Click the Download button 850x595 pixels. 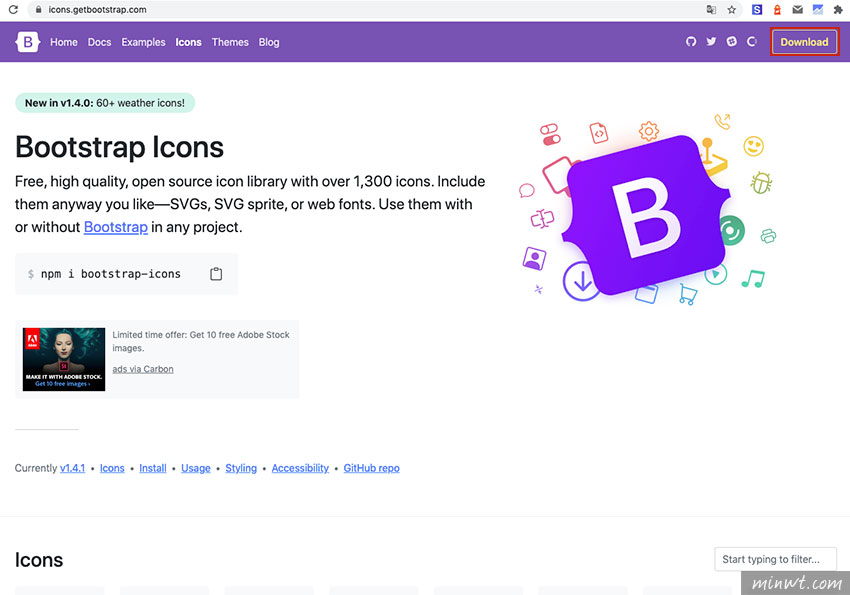click(804, 42)
